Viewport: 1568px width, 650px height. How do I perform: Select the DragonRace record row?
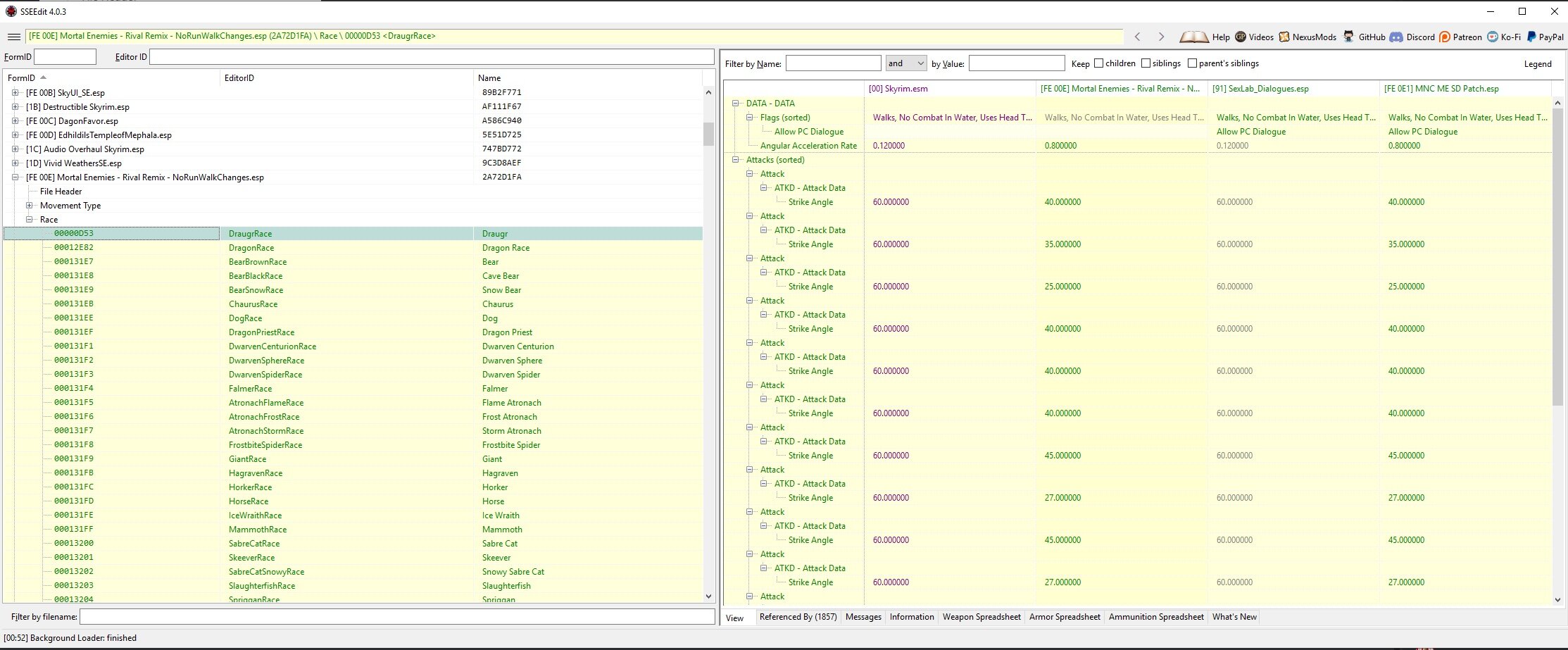coord(353,248)
